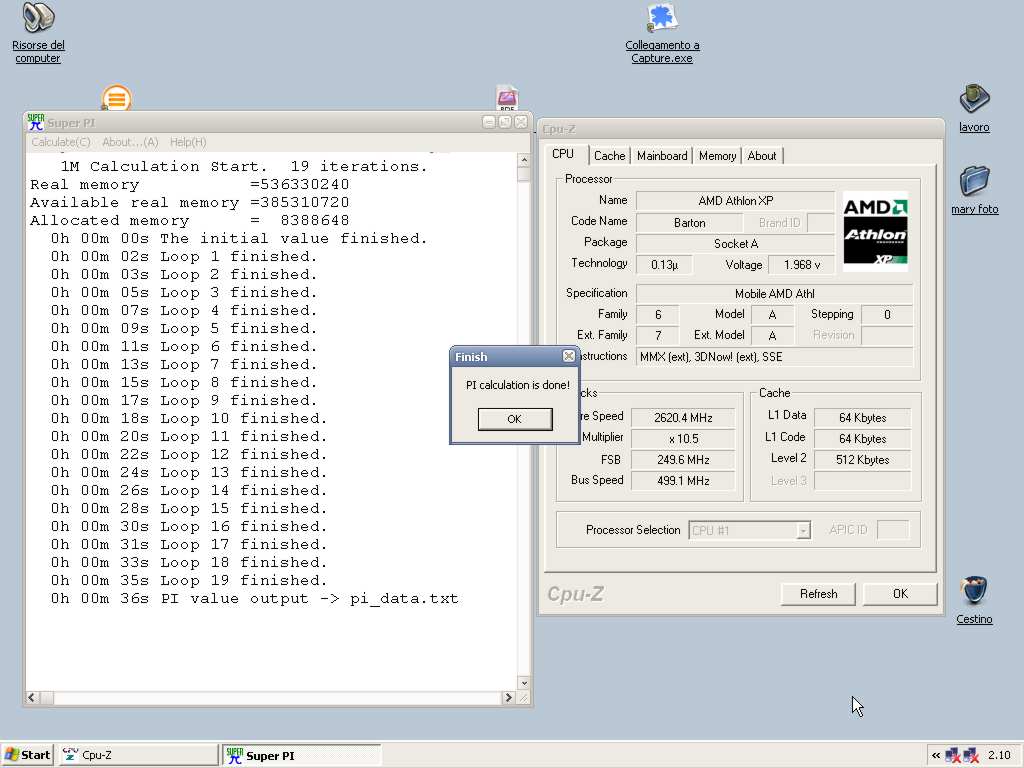Click the AMD Athlon XP logo

[875, 231]
